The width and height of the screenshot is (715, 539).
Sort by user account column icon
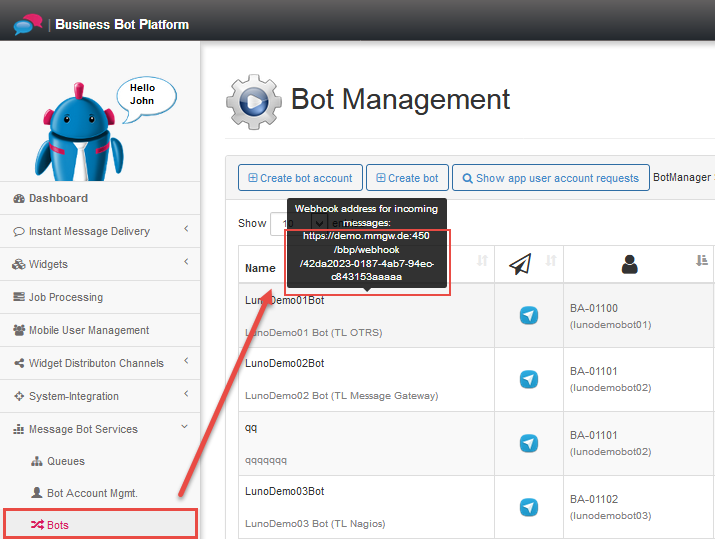629,263
